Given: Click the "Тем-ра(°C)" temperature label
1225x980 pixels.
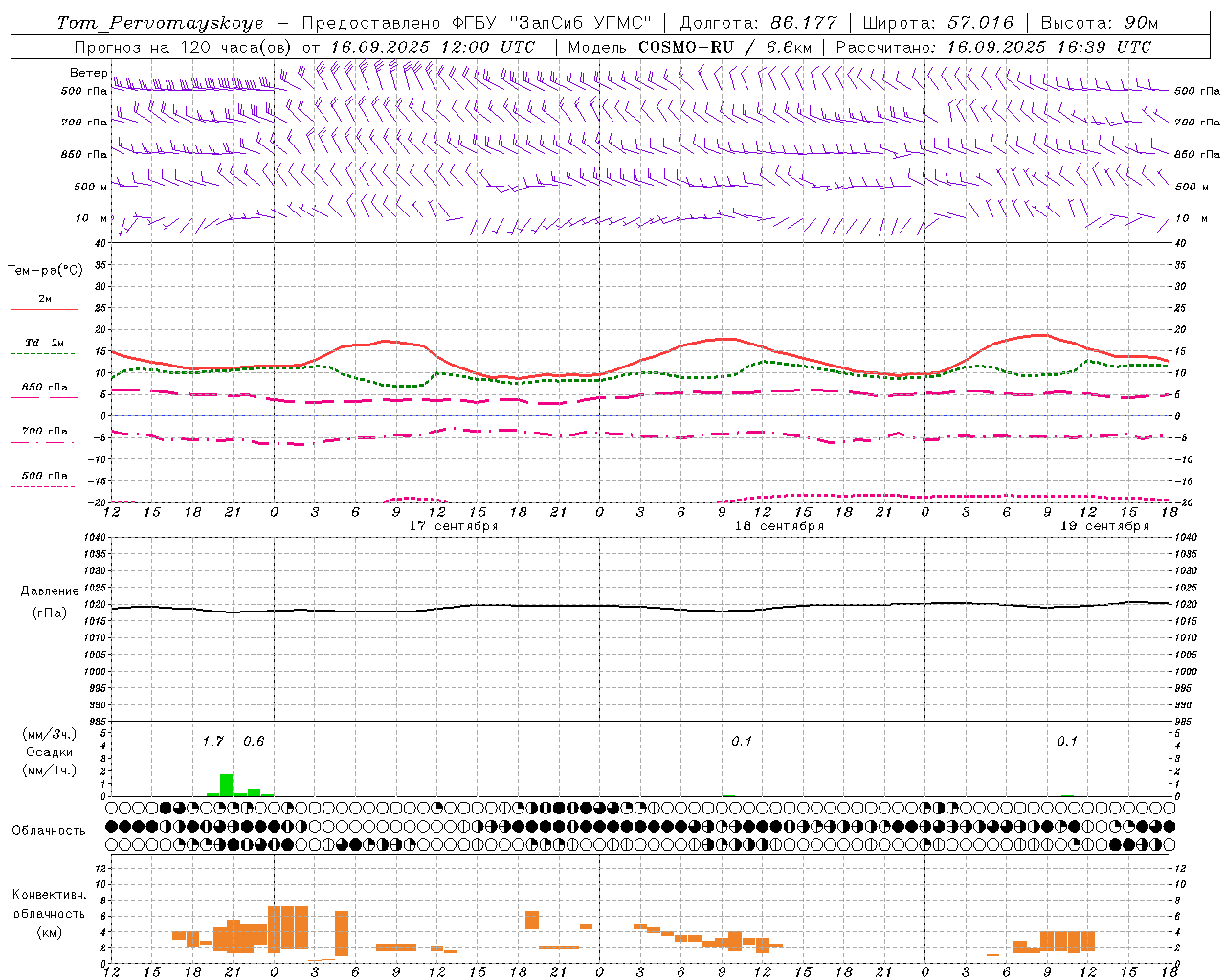Looking at the screenshot, I should tap(45, 271).
